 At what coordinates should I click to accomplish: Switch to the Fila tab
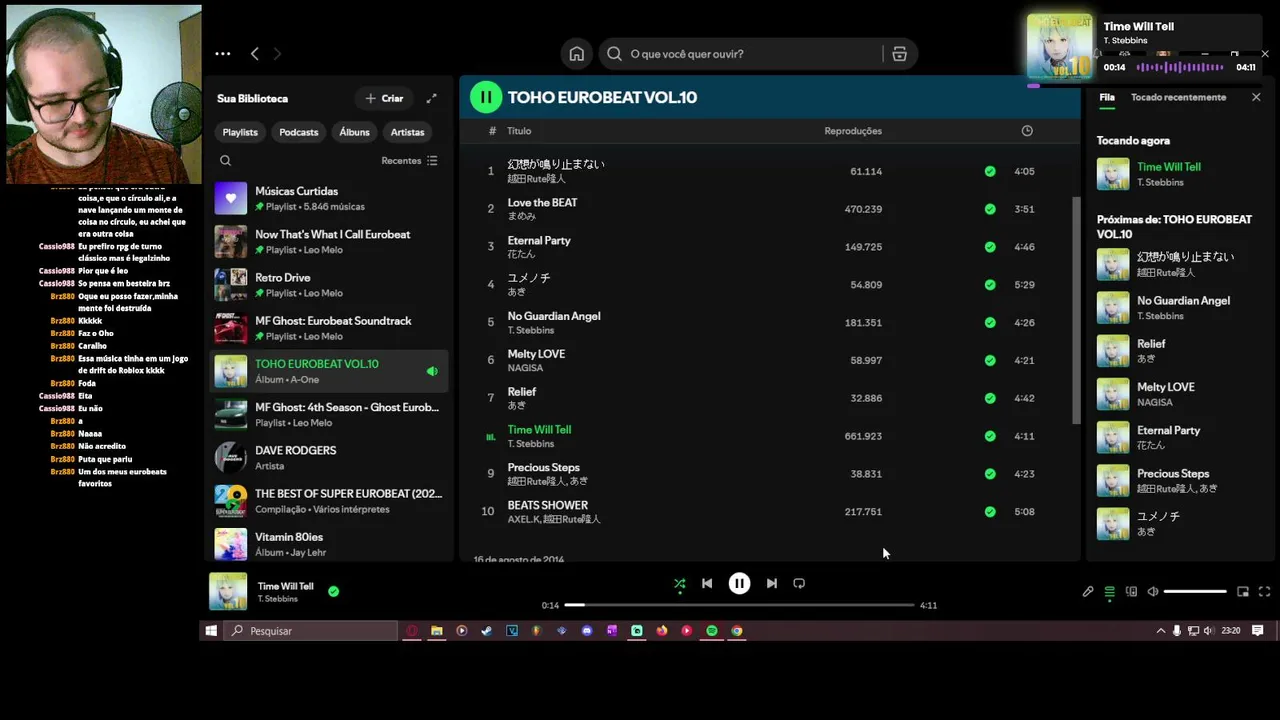tap(1107, 97)
